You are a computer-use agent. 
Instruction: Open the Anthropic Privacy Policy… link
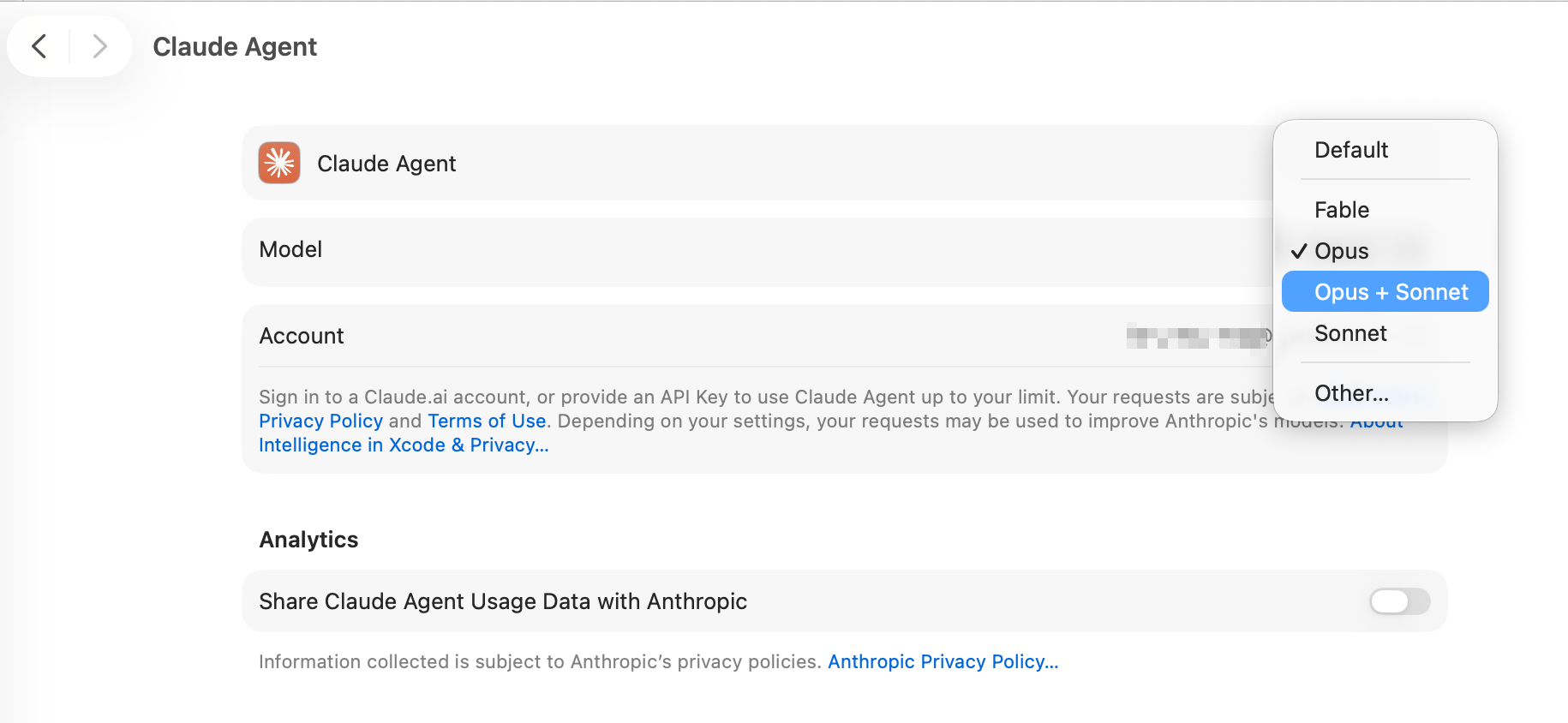tap(943, 662)
